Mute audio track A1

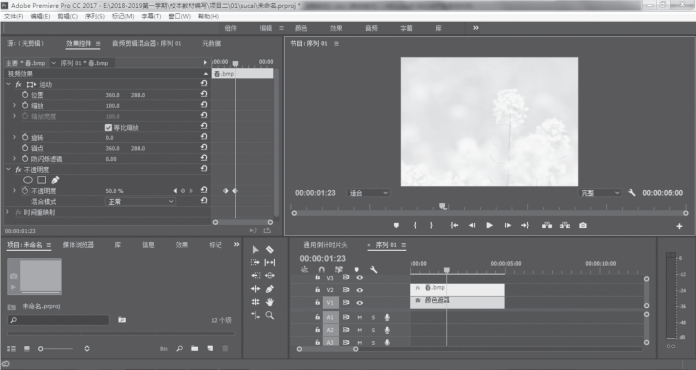pos(360,317)
